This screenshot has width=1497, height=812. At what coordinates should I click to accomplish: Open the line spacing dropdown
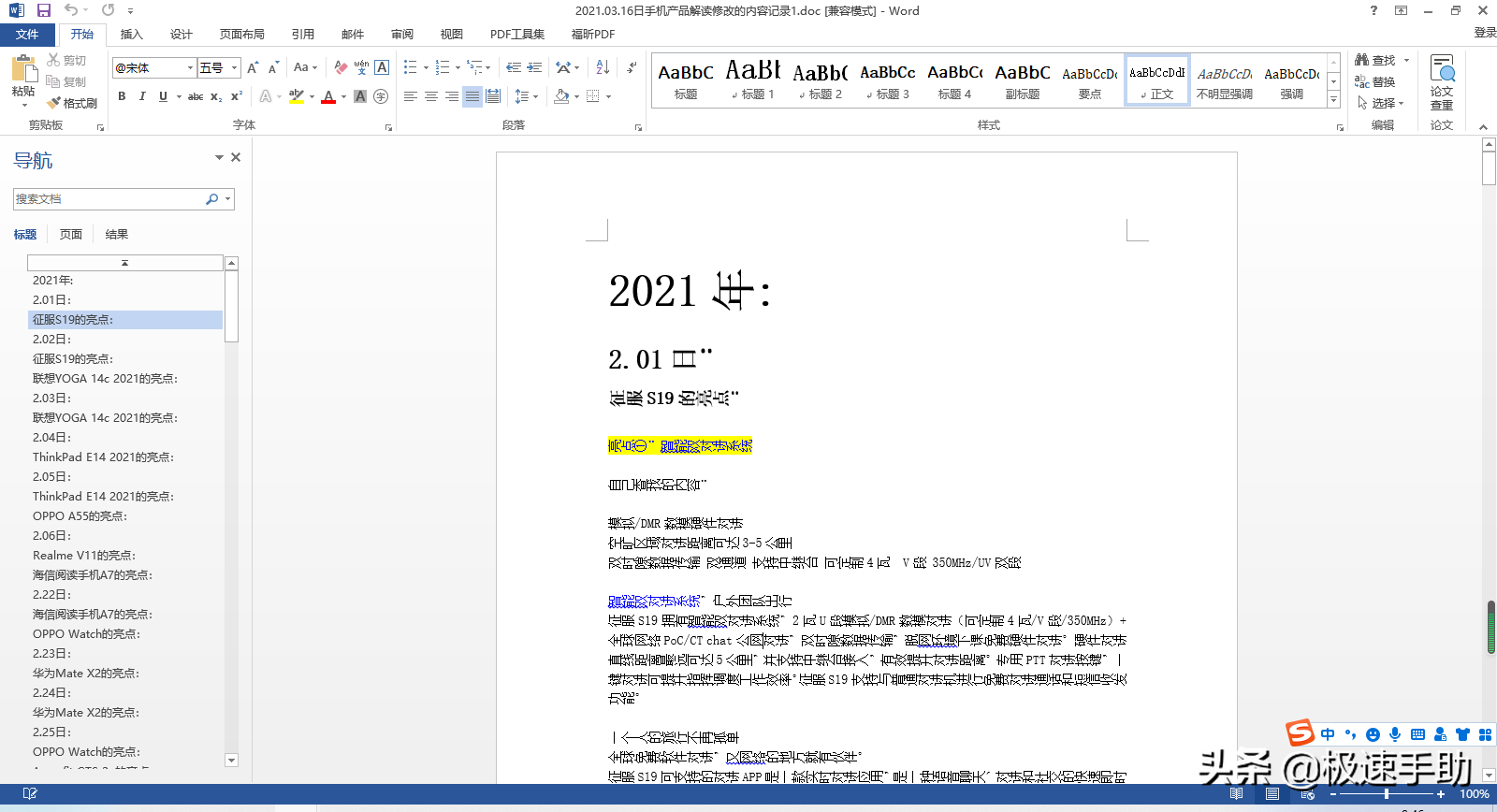click(527, 96)
